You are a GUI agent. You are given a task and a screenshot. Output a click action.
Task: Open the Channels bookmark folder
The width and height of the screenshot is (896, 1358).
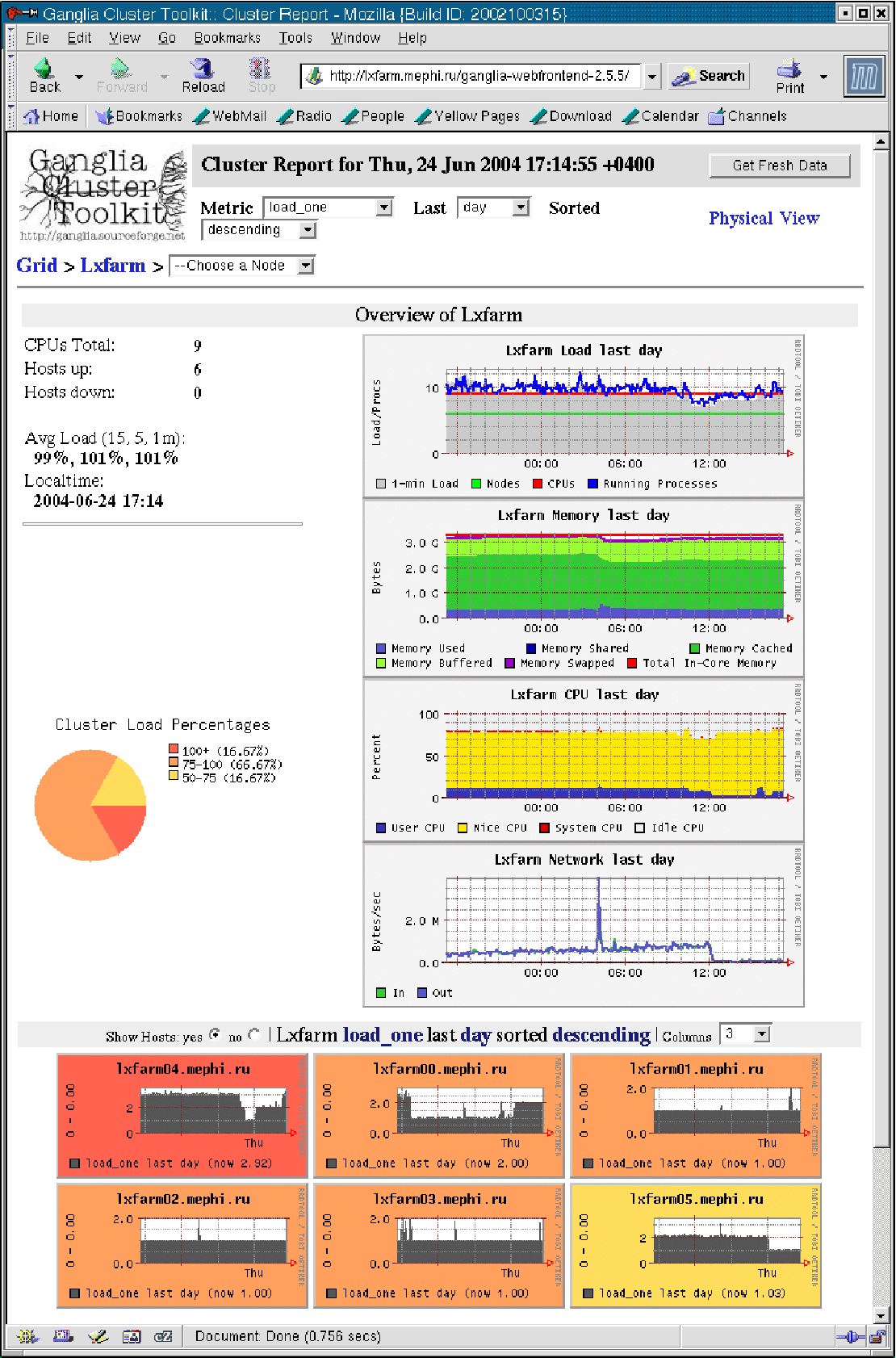pyautogui.click(x=747, y=116)
